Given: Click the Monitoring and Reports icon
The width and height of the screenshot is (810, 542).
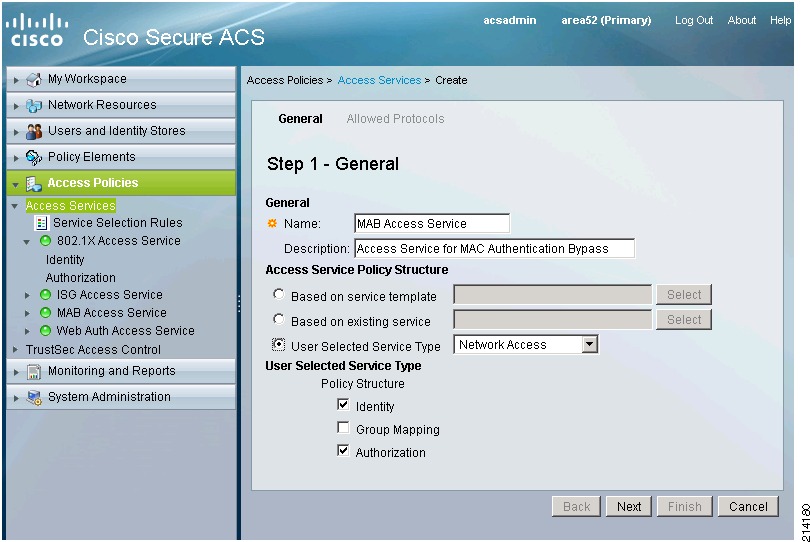Looking at the screenshot, I should click(x=34, y=371).
